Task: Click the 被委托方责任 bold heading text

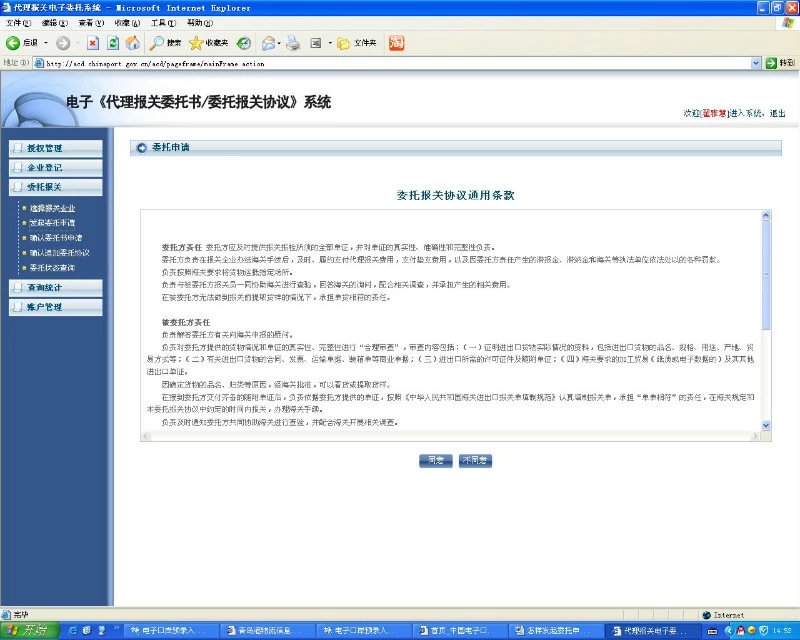Action: (x=186, y=323)
